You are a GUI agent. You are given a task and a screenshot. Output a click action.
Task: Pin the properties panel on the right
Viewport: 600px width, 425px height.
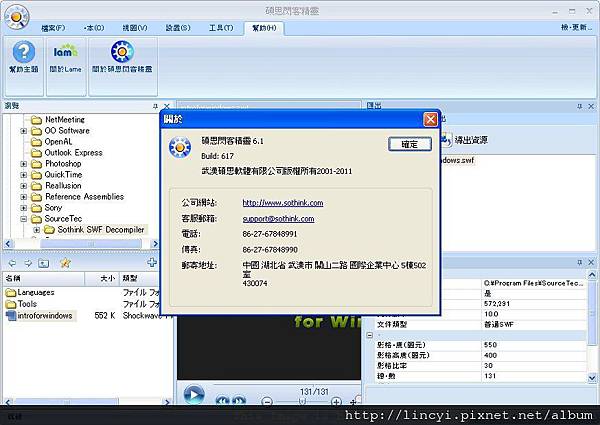pyautogui.click(x=580, y=262)
